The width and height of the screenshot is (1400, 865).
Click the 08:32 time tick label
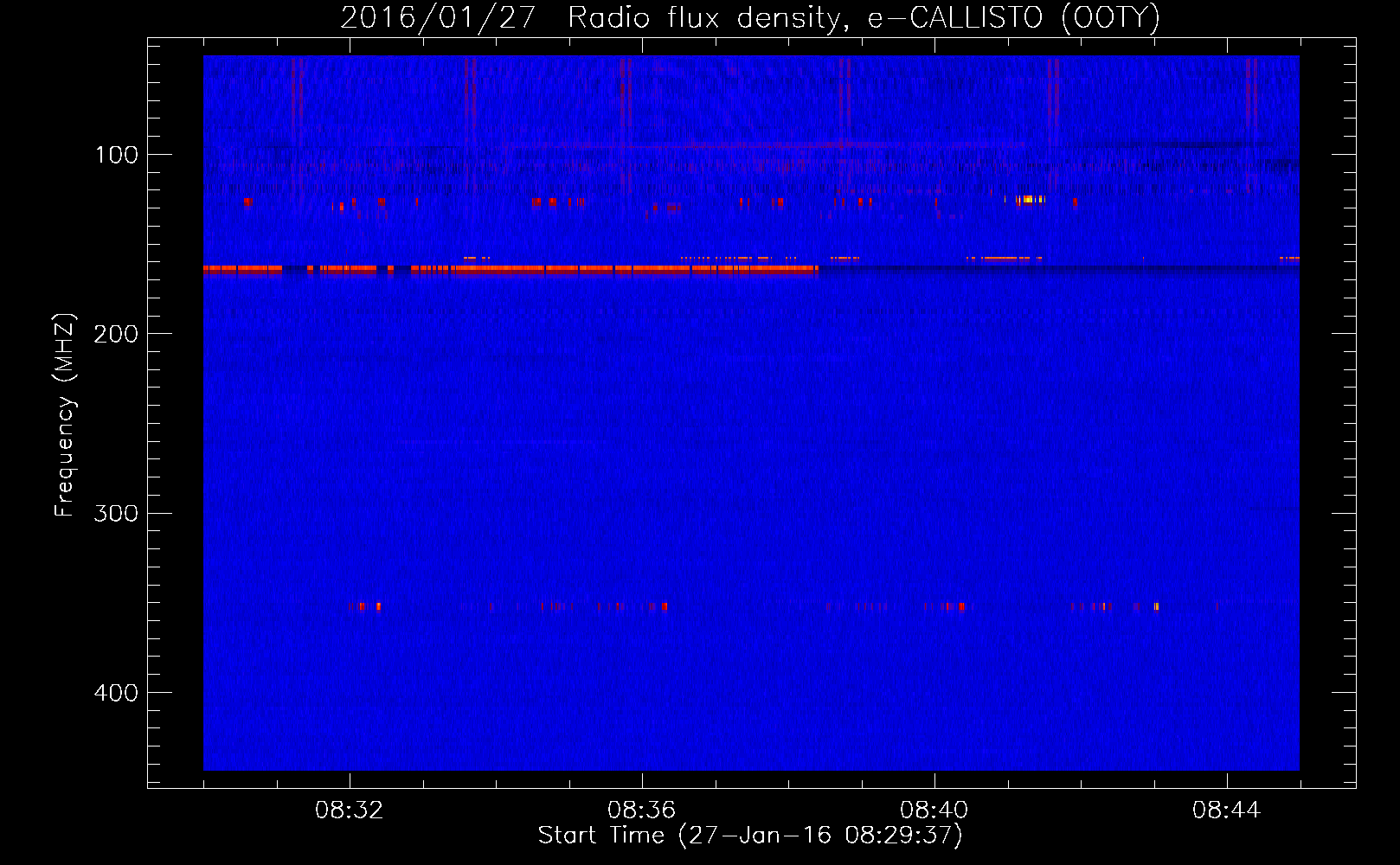(350, 811)
